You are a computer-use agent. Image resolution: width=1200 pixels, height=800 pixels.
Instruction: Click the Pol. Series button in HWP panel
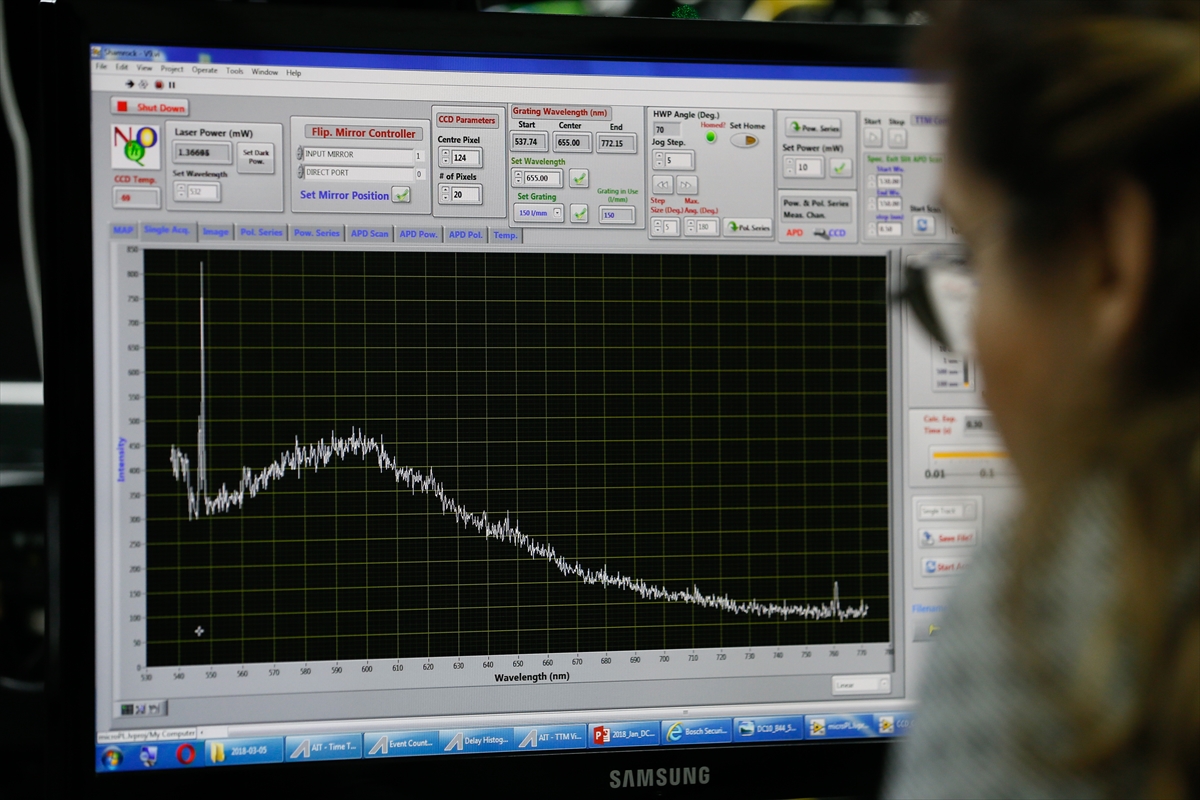(x=748, y=227)
